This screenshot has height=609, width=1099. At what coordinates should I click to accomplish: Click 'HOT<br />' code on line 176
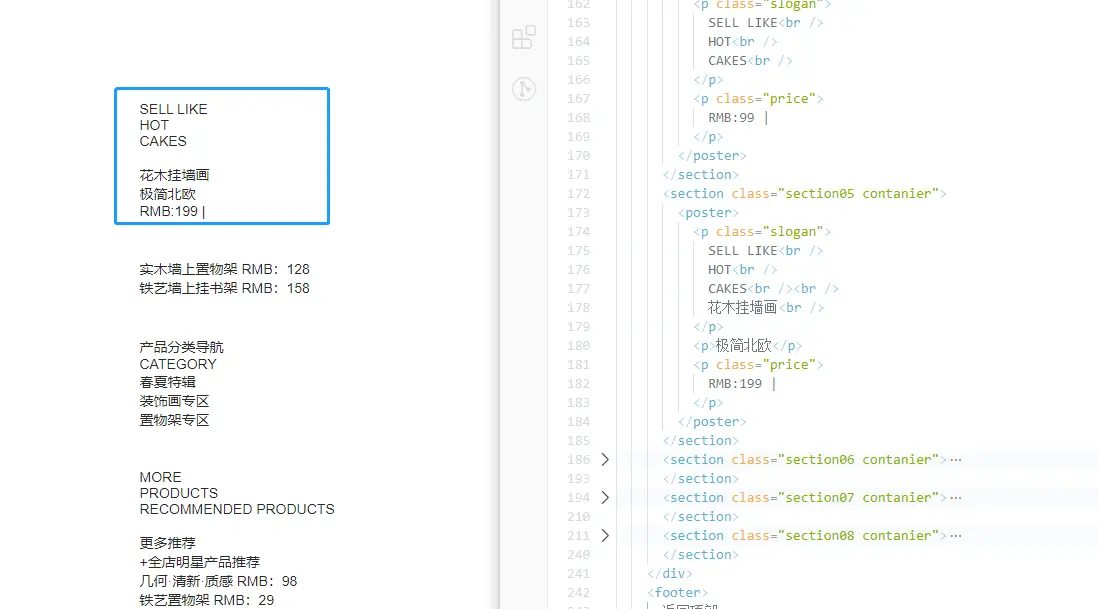tap(742, 270)
